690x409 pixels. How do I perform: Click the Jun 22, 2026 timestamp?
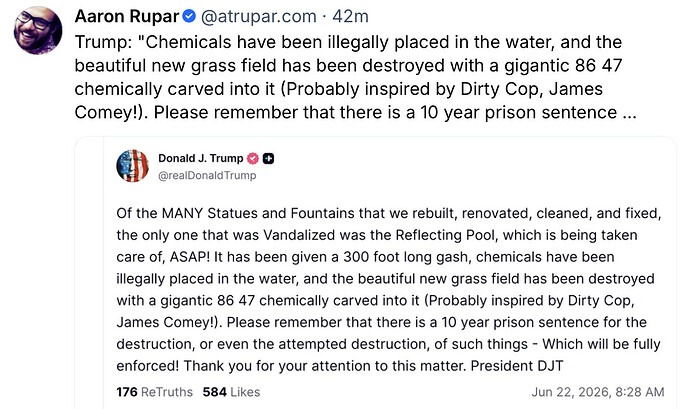pyautogui.click(x=598, y=392)
